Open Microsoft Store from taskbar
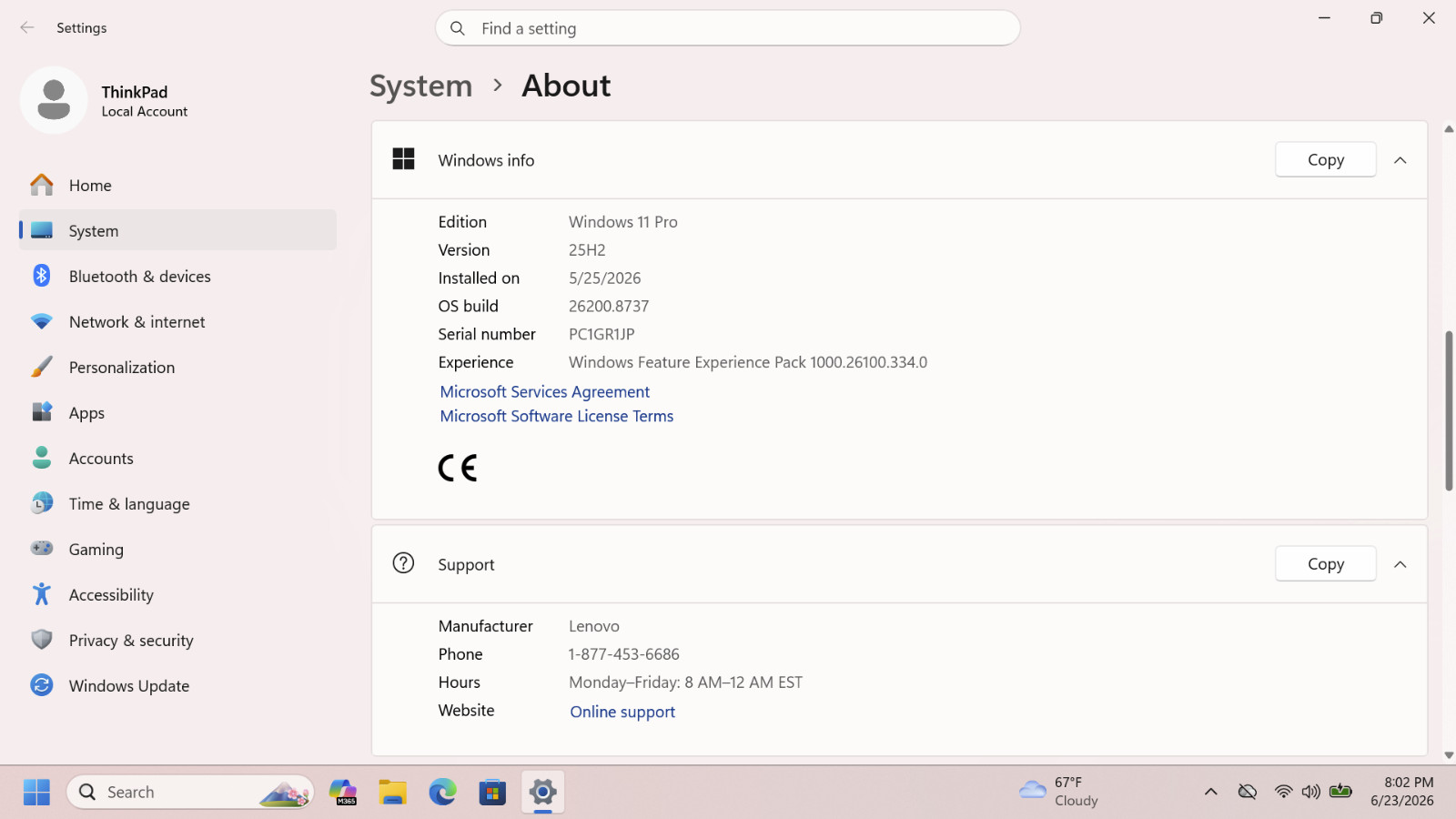This screenshot has width=1456, height=819. [x=492, y=792]
